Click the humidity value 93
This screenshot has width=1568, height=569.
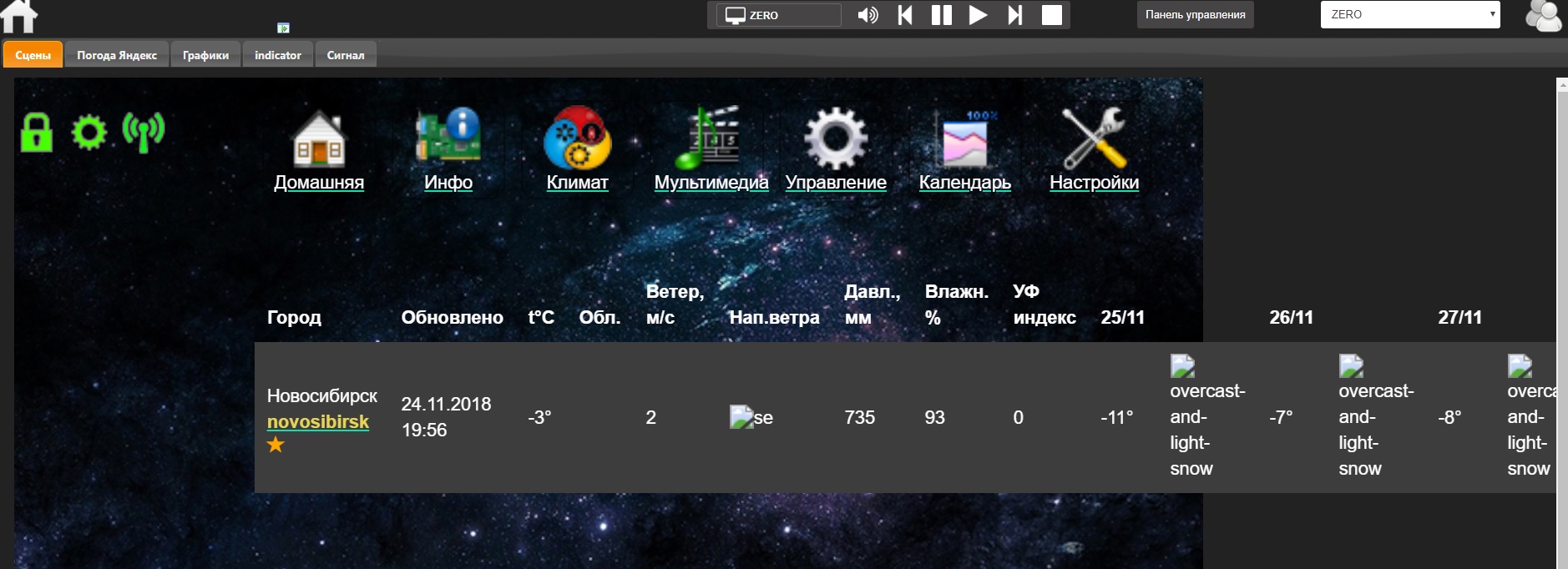pyautogui.click(x=935, y=417)
